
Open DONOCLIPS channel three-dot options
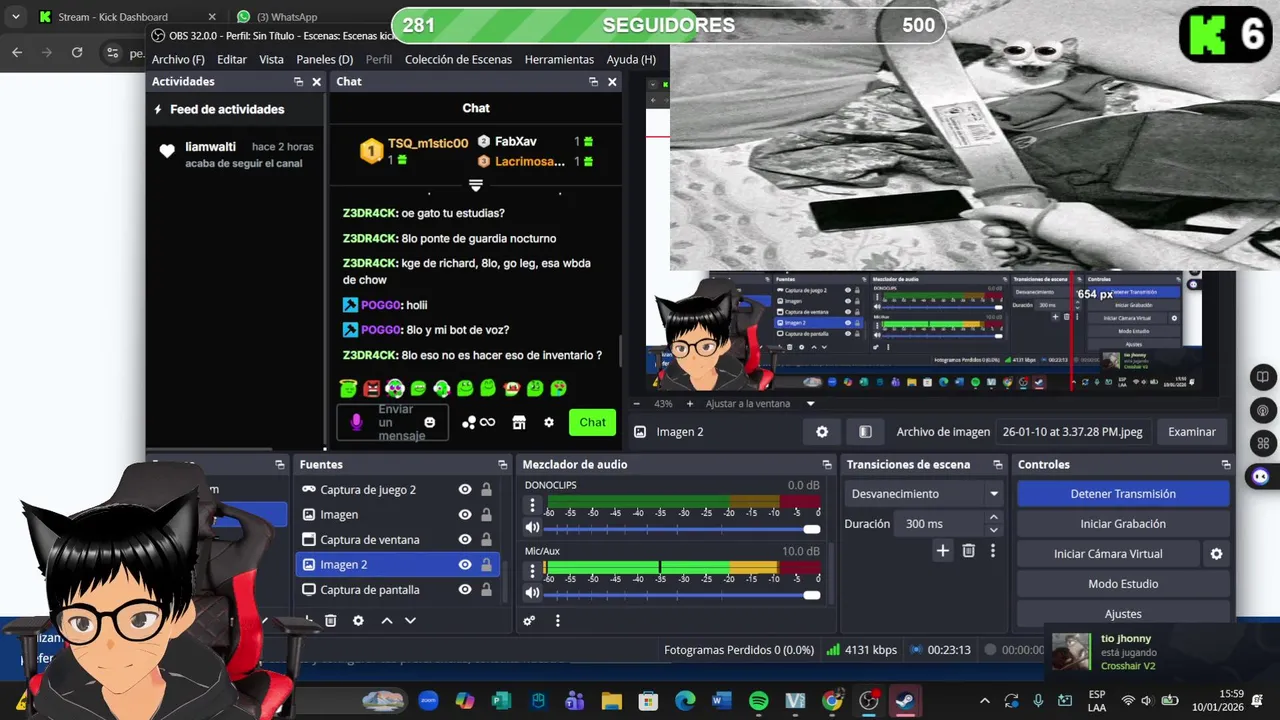[532, 506]
